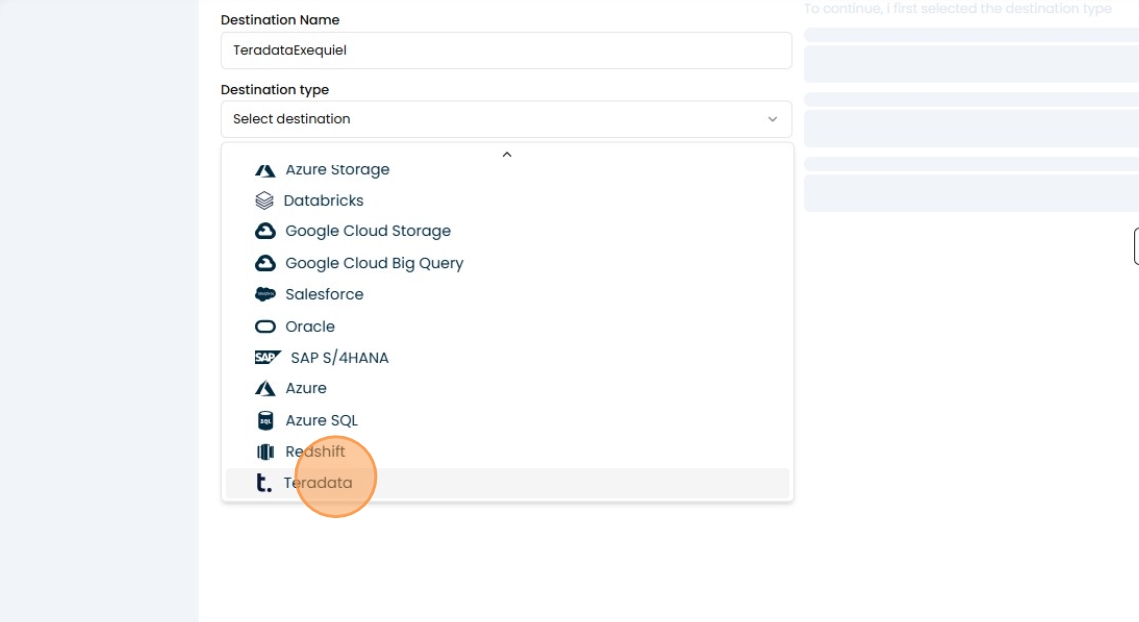Viewport: 1139px width, 622px height.
Task: Pick the Azure option label
Action: (306, 388)
